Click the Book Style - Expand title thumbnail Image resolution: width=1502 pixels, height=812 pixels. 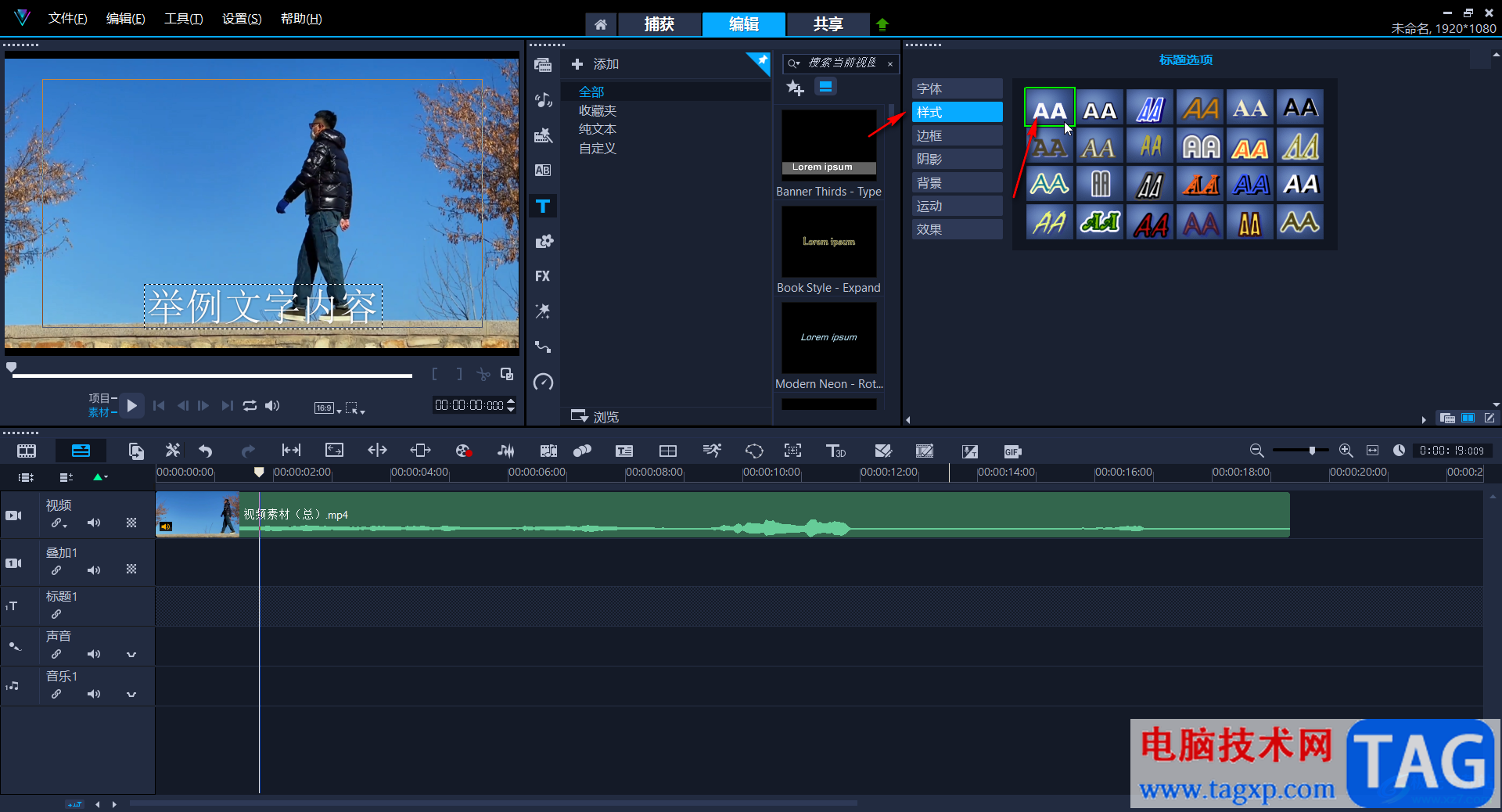coord(829,242)
